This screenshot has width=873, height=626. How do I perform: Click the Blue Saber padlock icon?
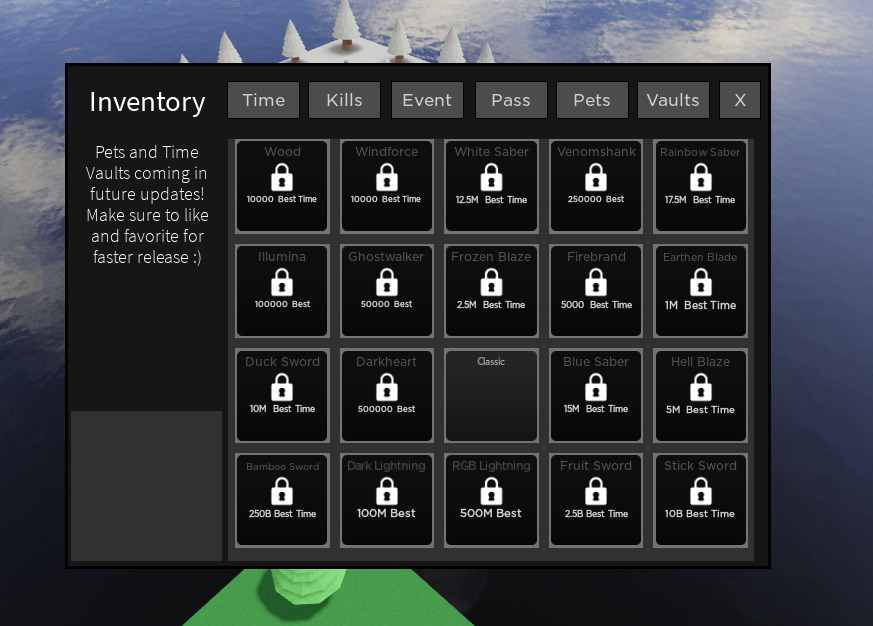tap(596, 387)
